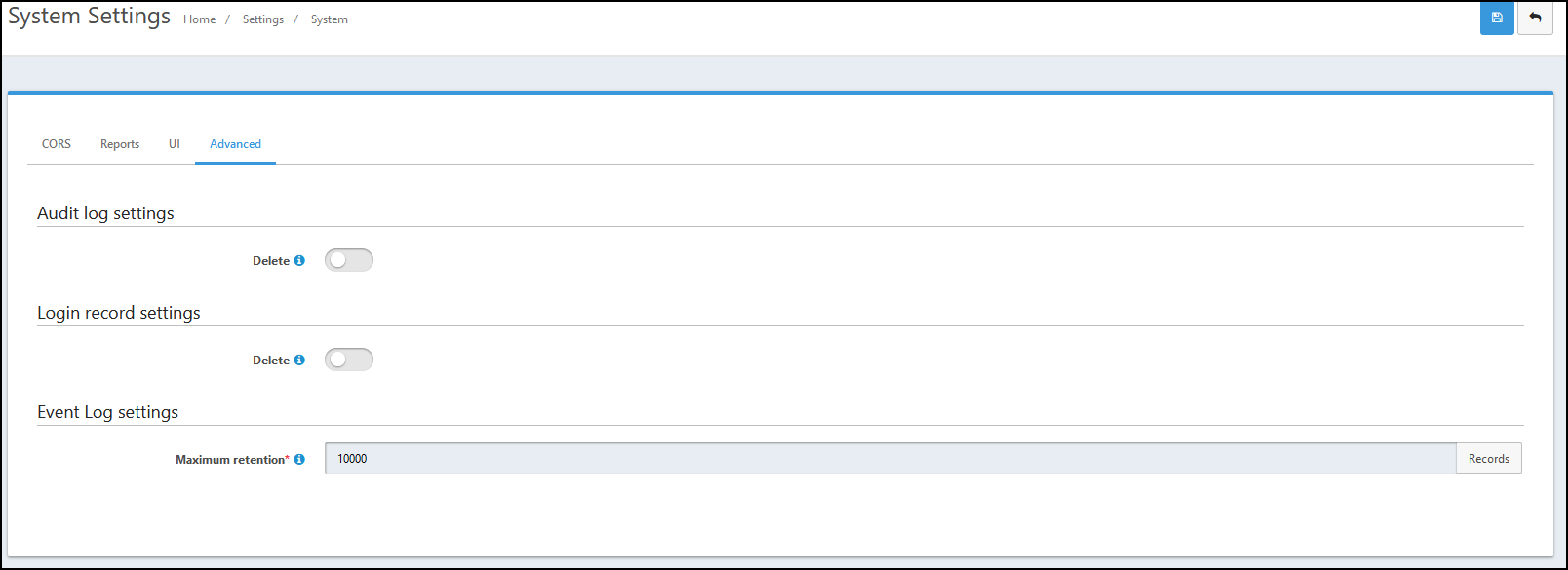Image resolution: width=1568 pixels, height=570 pixels.
Task: Click the Login record settings heading
Action: (119, 313)
